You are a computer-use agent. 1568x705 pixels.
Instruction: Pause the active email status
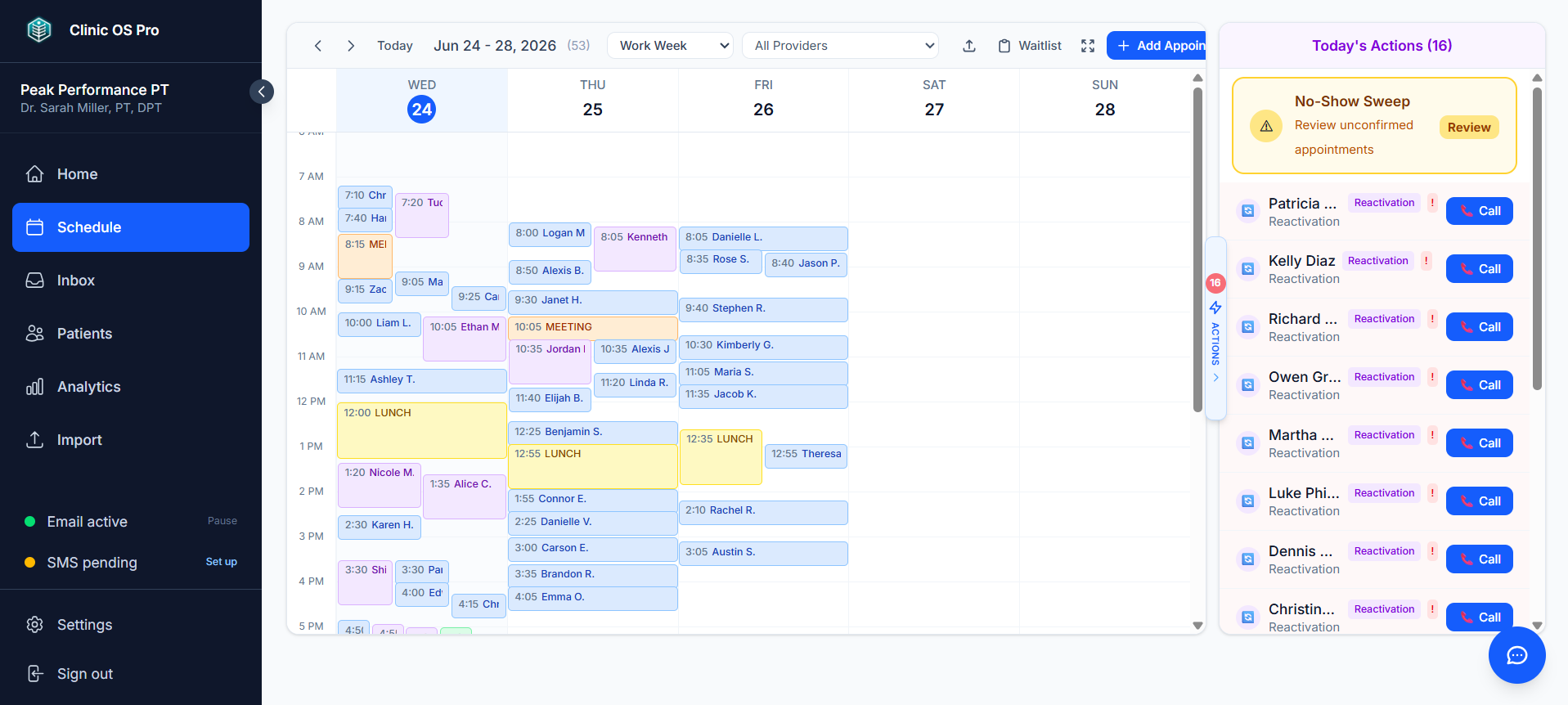(222, 521)
